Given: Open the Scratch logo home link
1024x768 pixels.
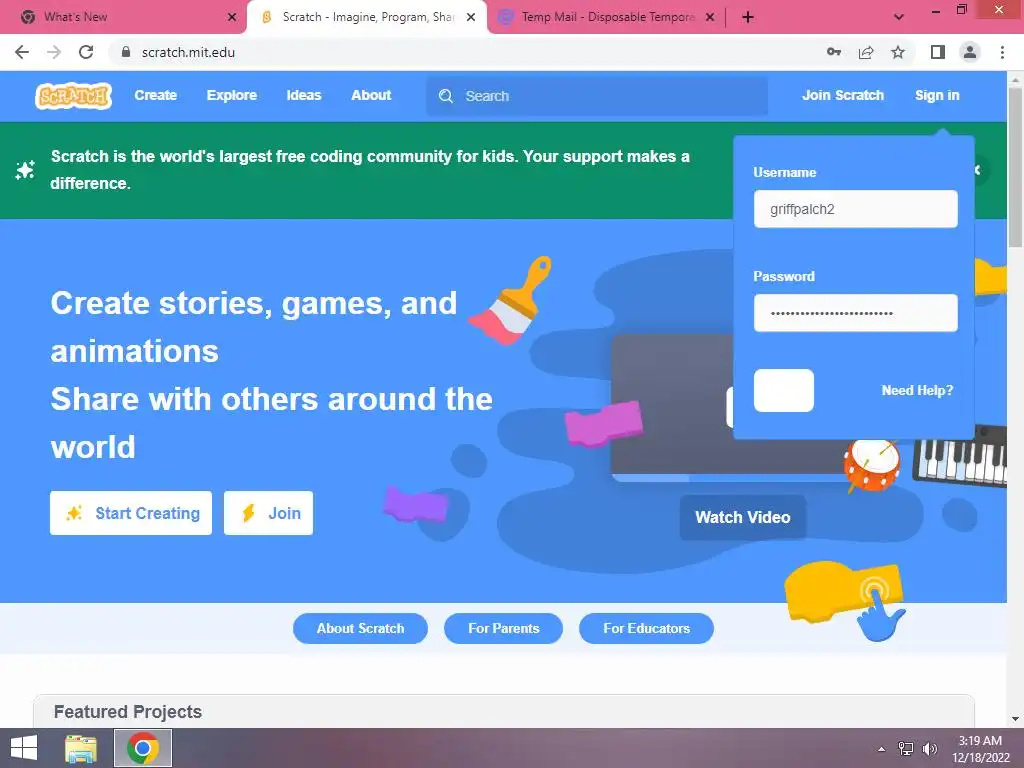Looking at the screenshot, I should point(73,96).
